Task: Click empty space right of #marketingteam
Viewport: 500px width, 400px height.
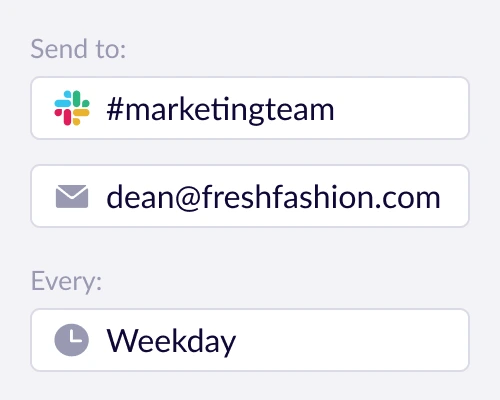Action: pos(400,108)
